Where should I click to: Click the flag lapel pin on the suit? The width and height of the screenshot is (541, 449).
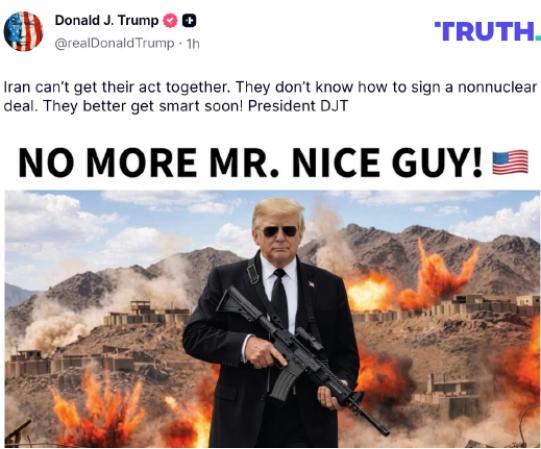pyautogui.click(x=311, y=284)
